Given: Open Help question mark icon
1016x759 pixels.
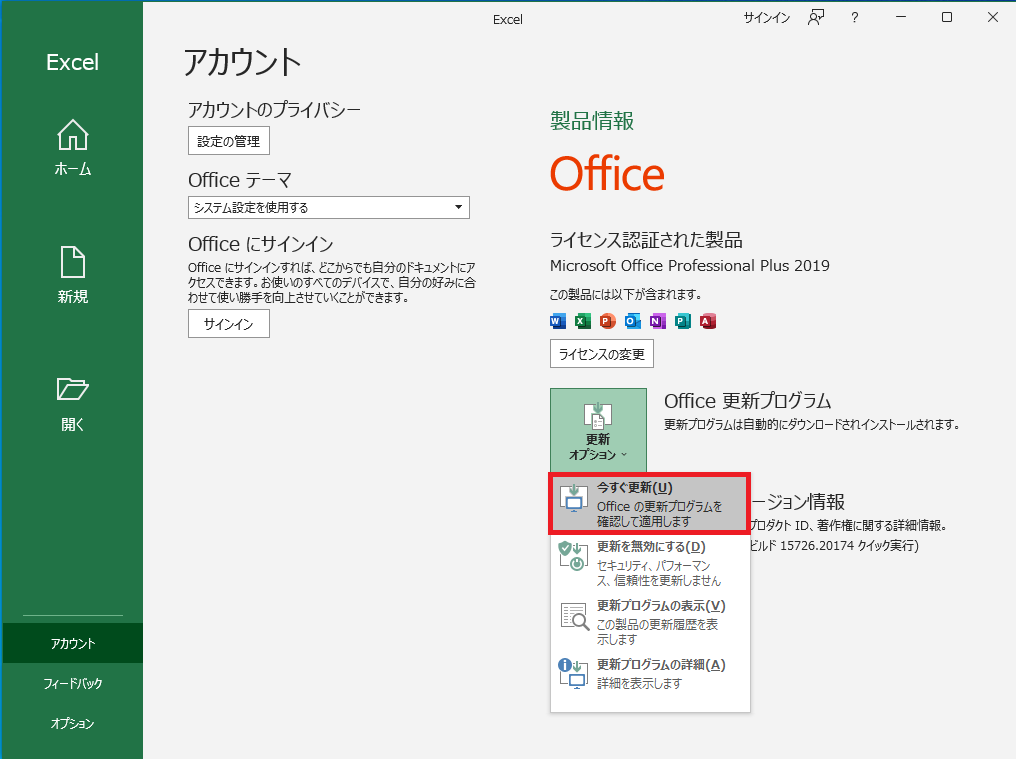Looking at the screenshot, I should pos(855,18).
